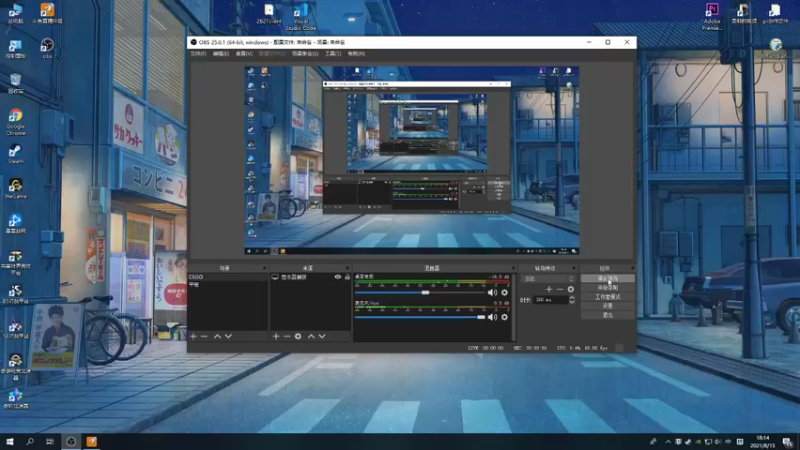This screenshot has height=450, width=800.
Task: Move the selected scene down with the arrow
Action: [x=228, y=336]
